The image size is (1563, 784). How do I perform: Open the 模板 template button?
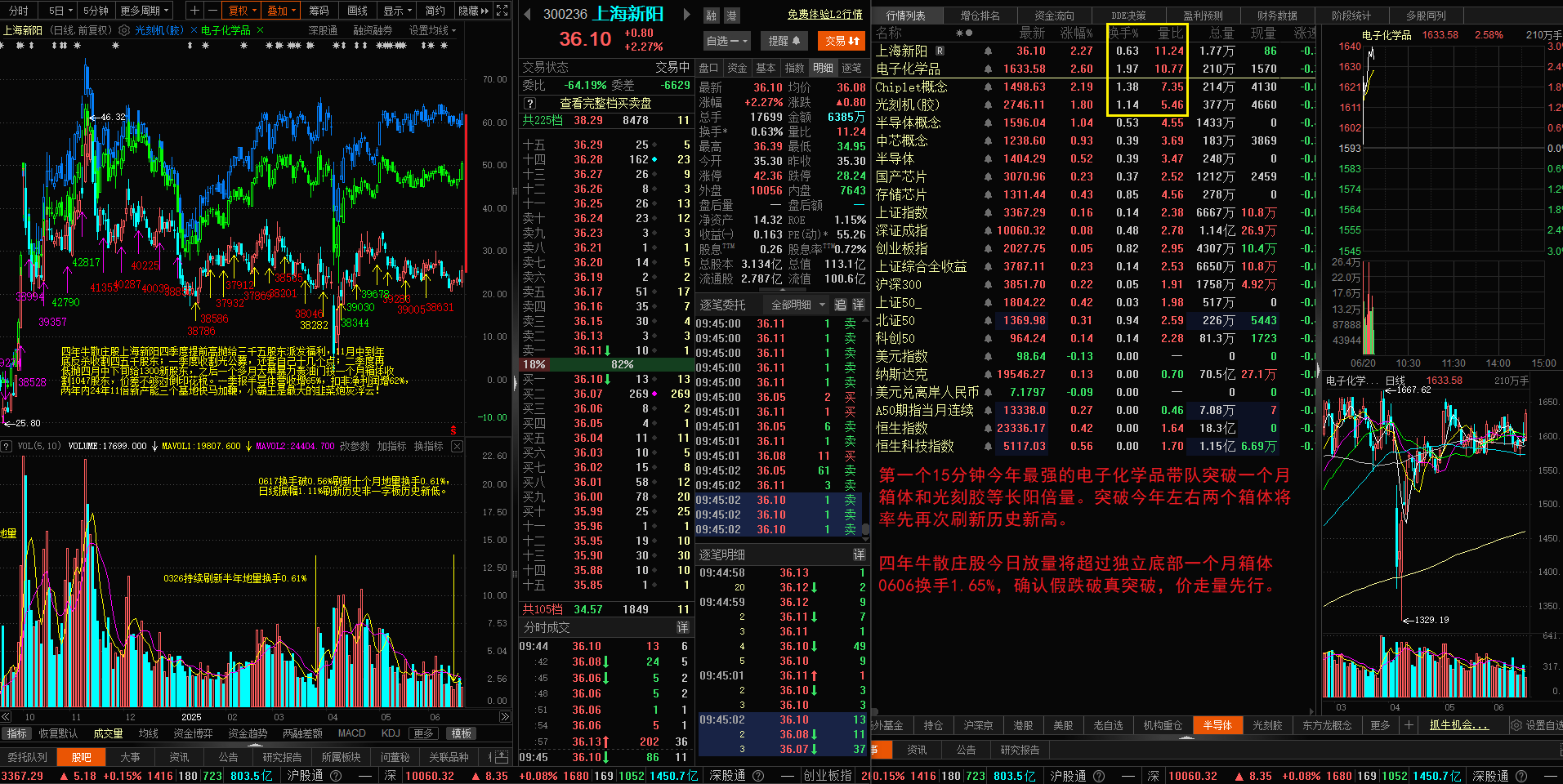point(462,733)
